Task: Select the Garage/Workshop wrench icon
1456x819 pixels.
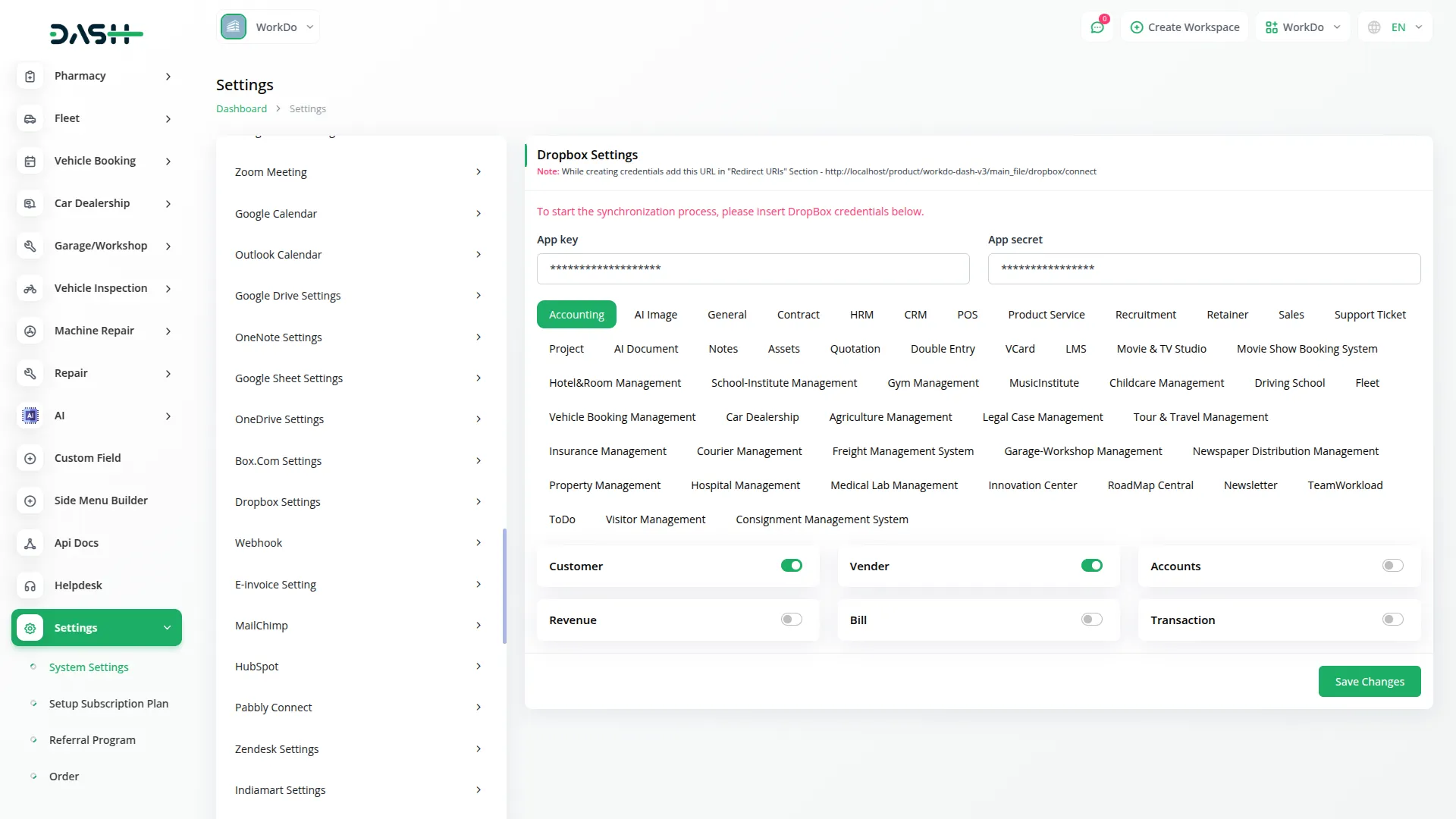Action: (x=30, y=246)
